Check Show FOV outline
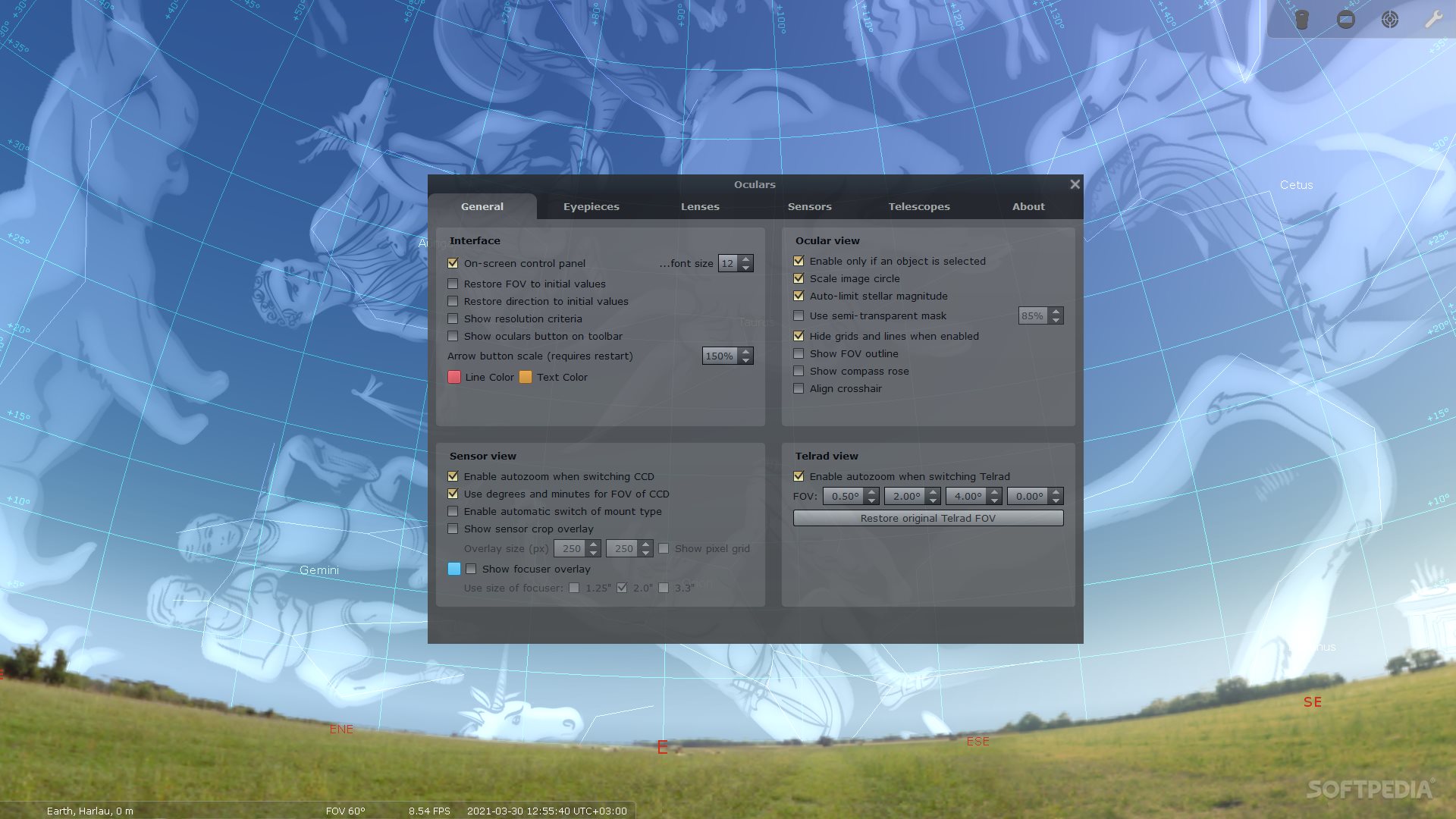Viewport: 1456px width, 819px height. [x=799, y=353]
